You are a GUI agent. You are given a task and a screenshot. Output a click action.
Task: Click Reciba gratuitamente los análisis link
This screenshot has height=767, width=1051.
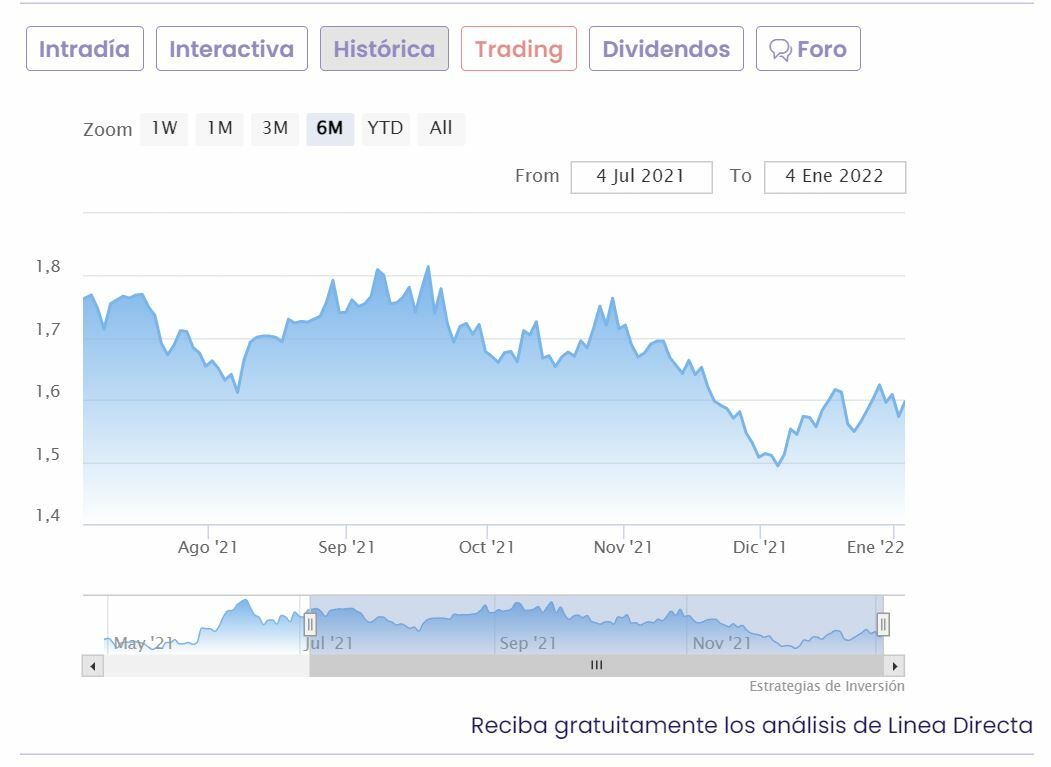click(751, 726)
